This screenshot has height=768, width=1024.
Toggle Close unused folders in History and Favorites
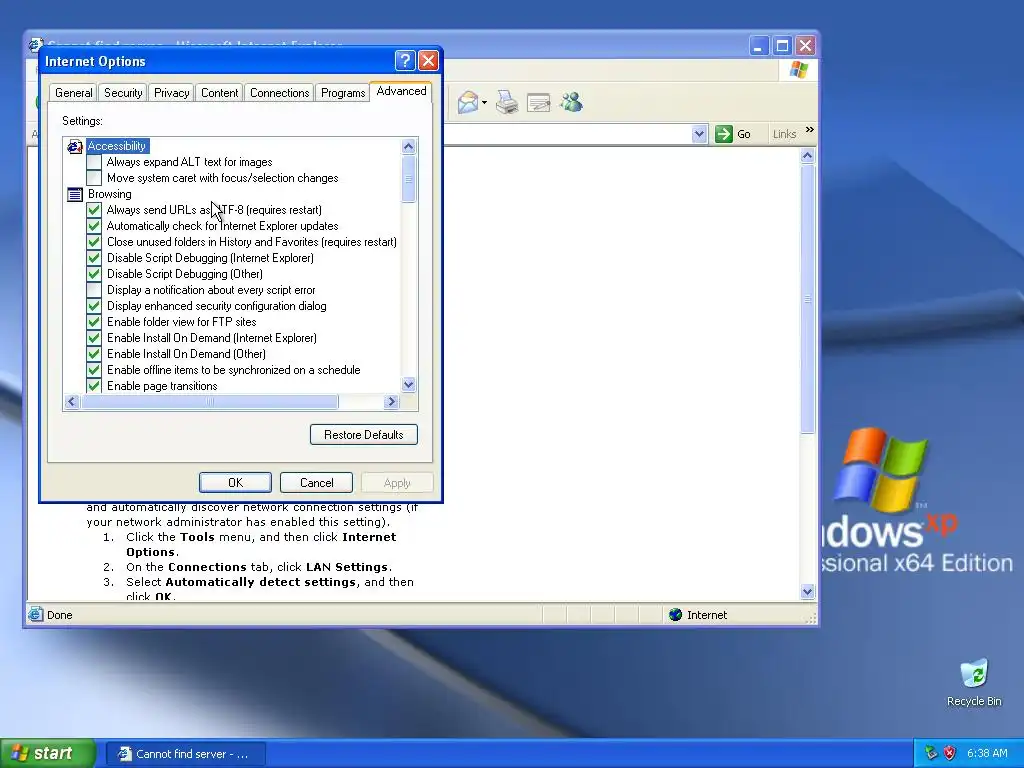click(94, 242)
